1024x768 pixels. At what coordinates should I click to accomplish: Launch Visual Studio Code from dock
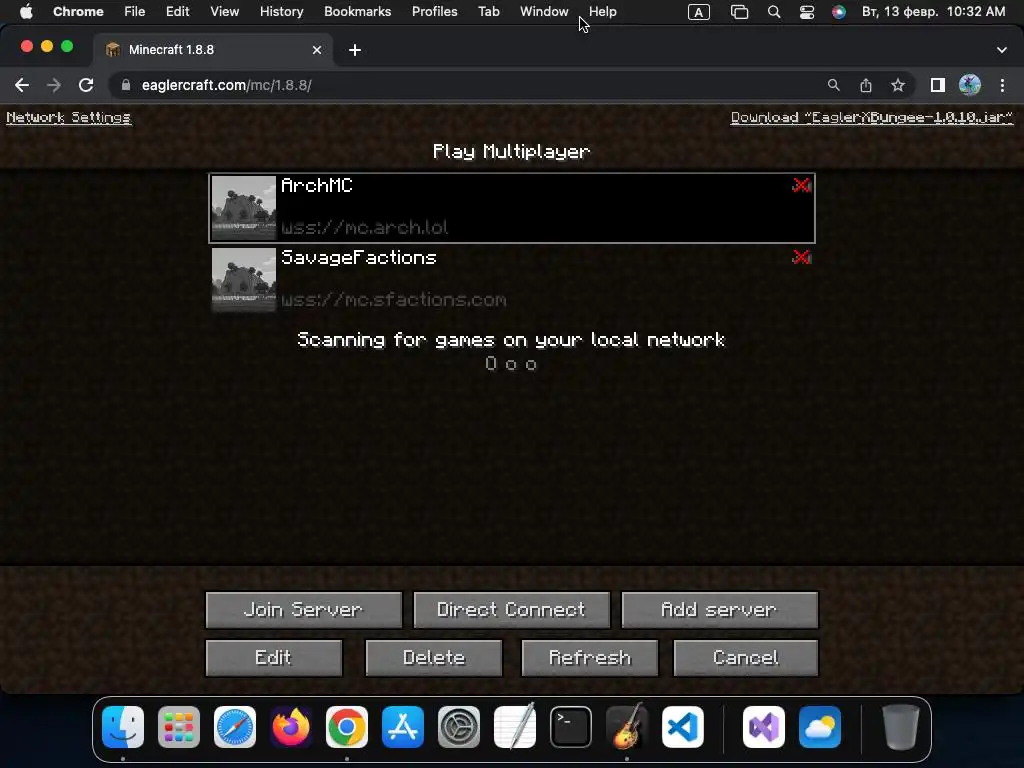click(x=683, y=727)
